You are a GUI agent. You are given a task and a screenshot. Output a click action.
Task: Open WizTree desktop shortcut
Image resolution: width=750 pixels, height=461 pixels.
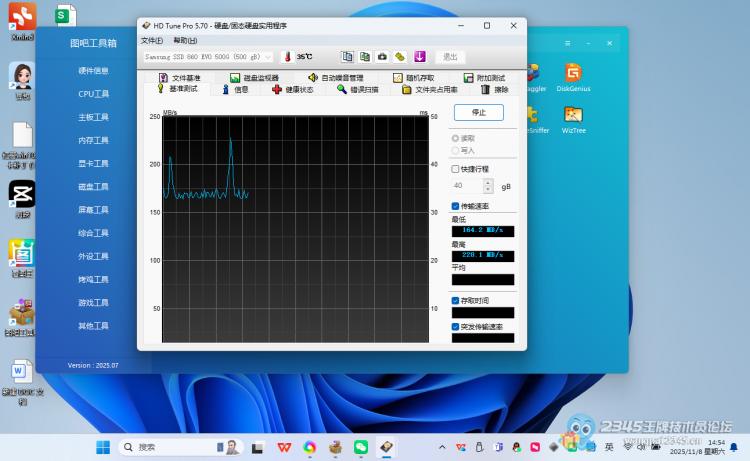(573, 119)
